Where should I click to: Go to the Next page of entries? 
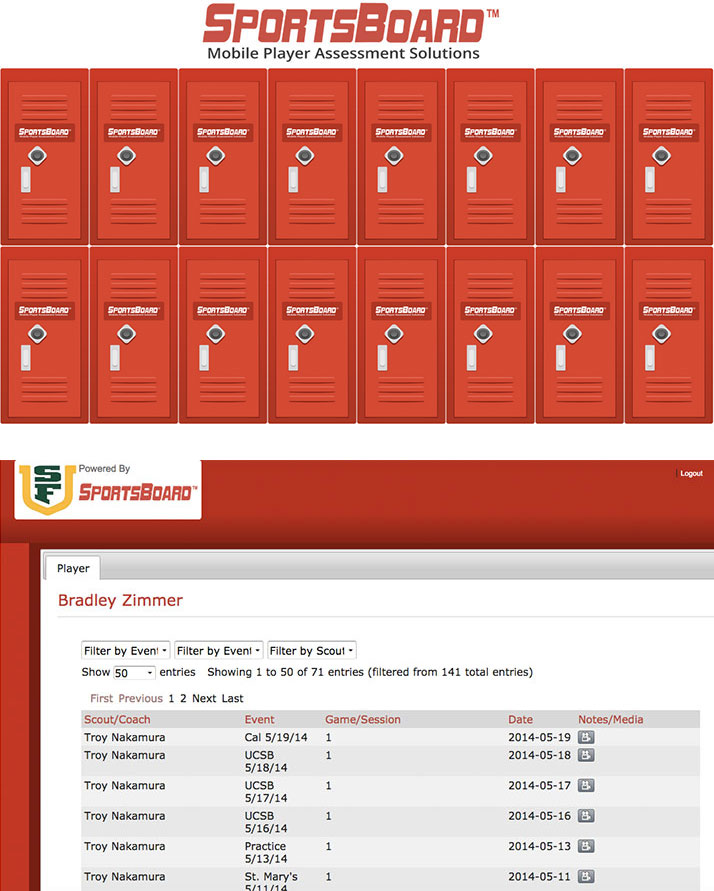pos(203,698)
